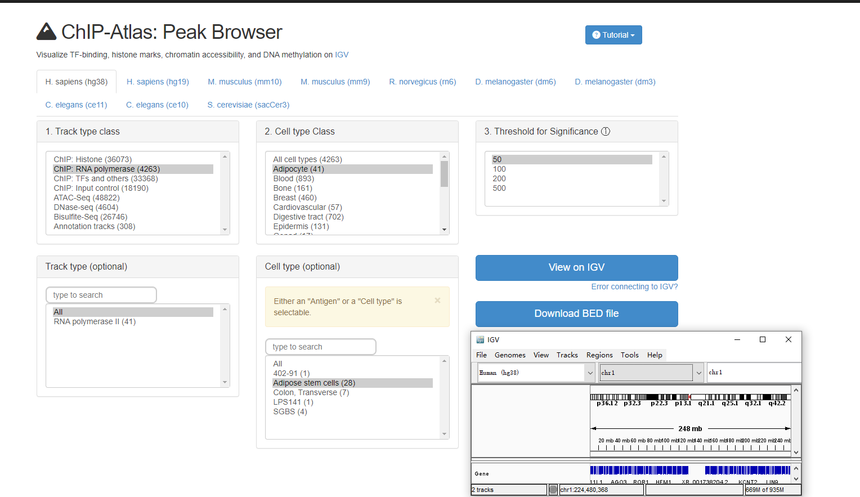The image size is (860, 497).
Task: Click up arrow of Threshold list scrollbar
Action: coord(664,157)
